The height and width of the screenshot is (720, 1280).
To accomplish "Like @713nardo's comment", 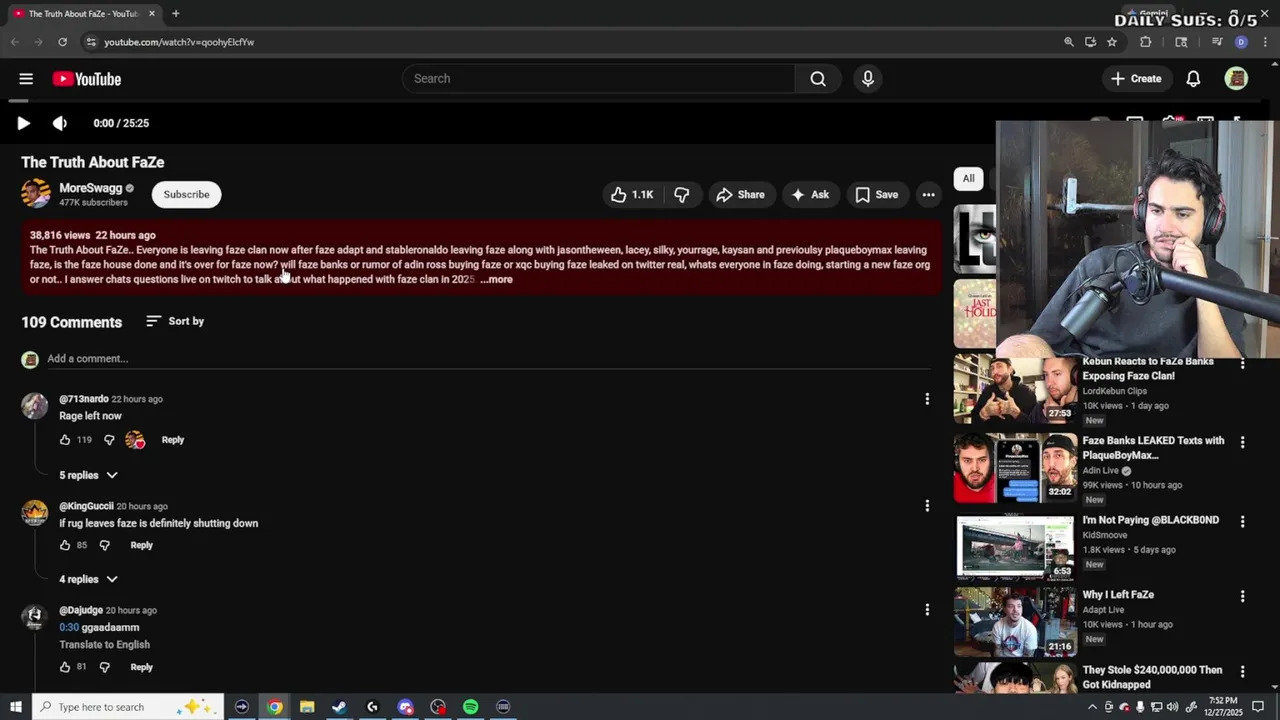I will 65,440.
